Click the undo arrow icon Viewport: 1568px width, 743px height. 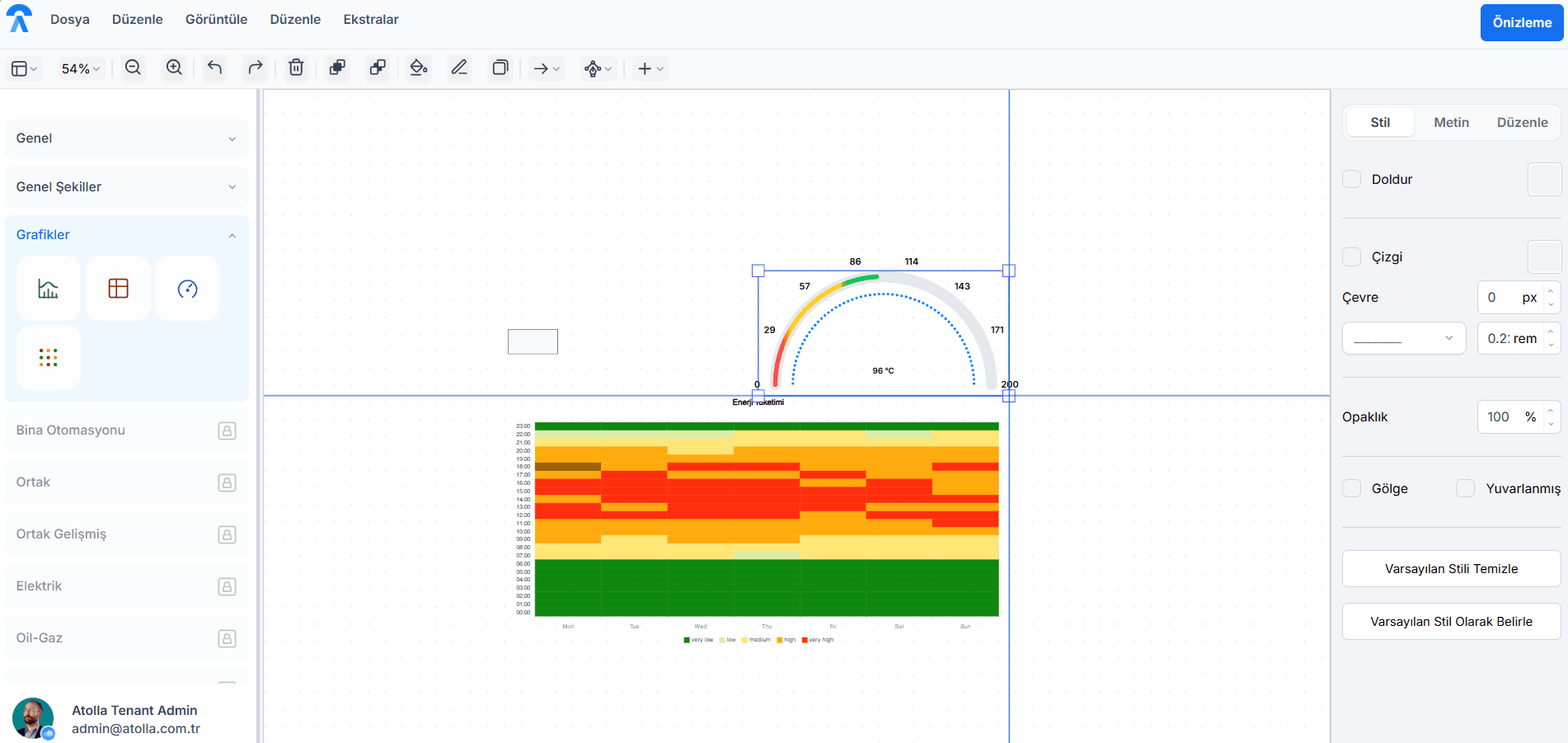[214, 68]
